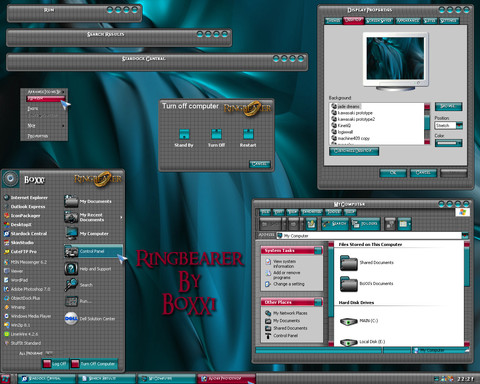Open the Settings tab in Display Properties
Screen dimensions: 480x384
[x=449, y=21]
